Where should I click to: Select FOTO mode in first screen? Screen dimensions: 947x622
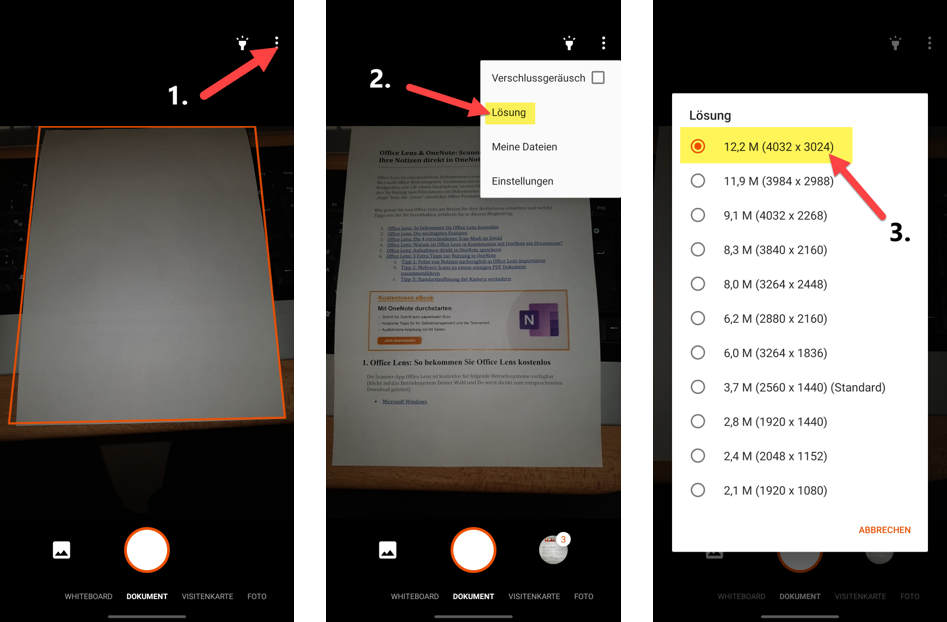pos(257,596)
